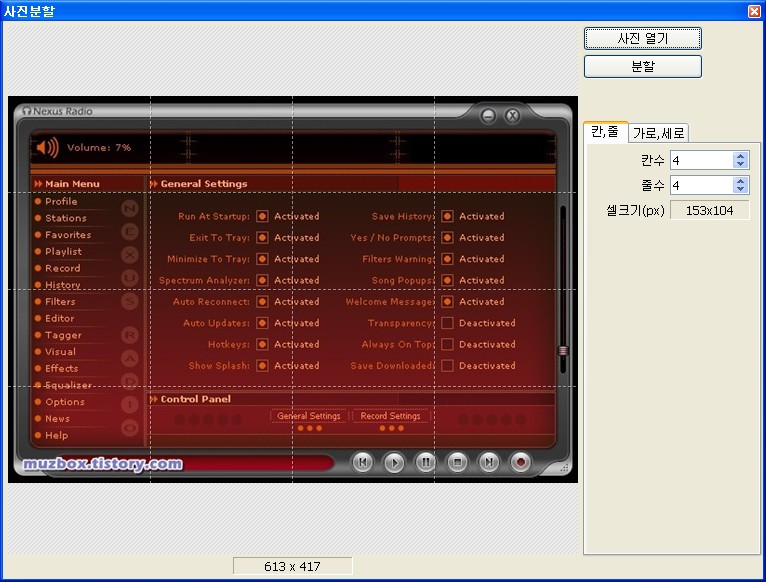766x582 pixels.
Task: Click the Nexus Radio resize grip icon
Action: pos(564,467)
